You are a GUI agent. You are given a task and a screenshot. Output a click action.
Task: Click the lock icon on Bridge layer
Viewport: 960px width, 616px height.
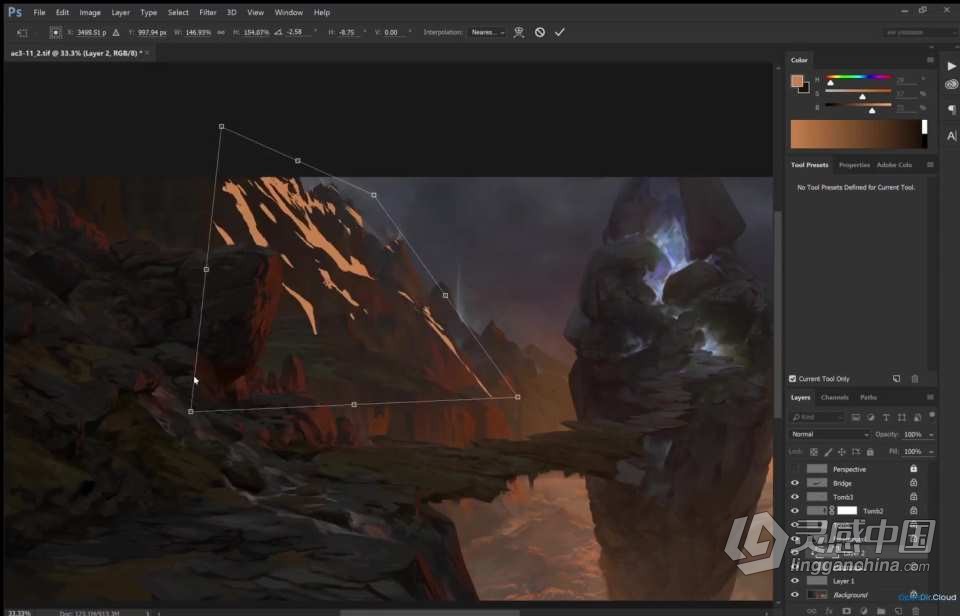pos(913,483)
